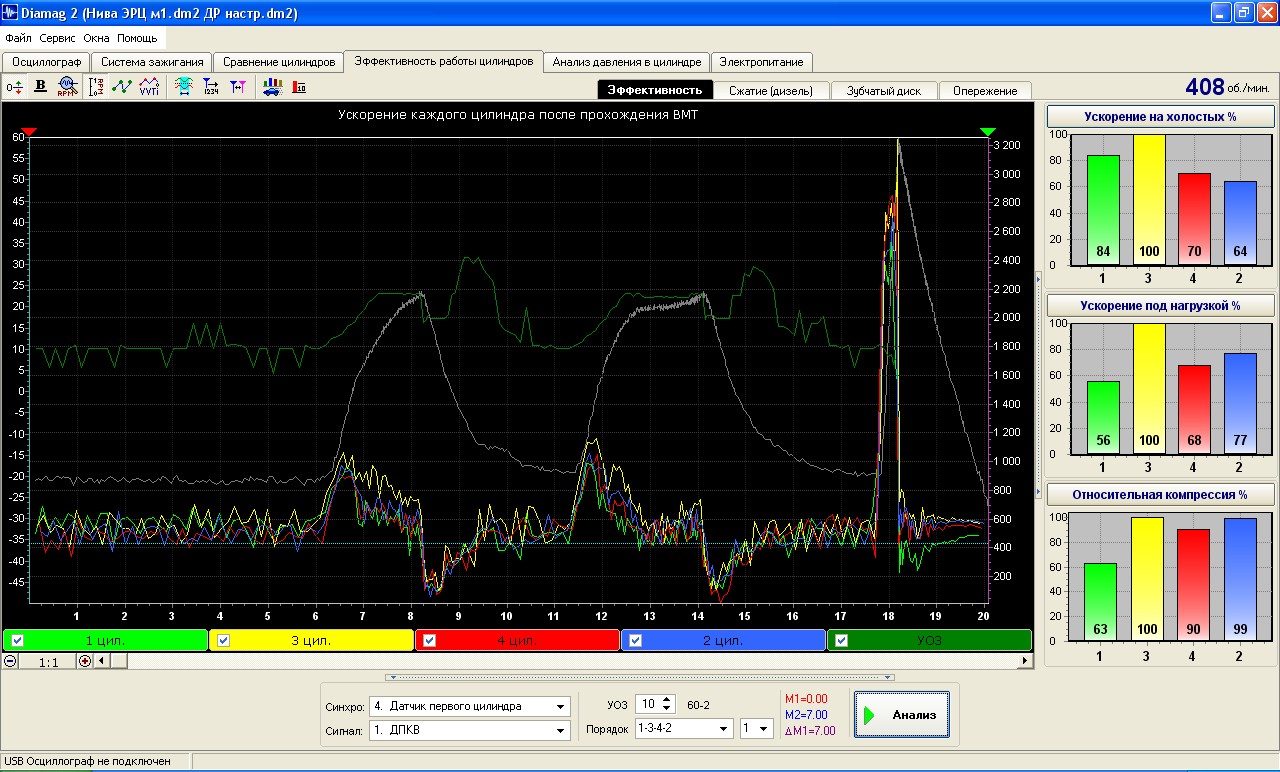Image resolution: width=1280 pixels, height=772 pixels.
Task: Toggle the 2 цил. trace checkbox
Action: [635, 641]
